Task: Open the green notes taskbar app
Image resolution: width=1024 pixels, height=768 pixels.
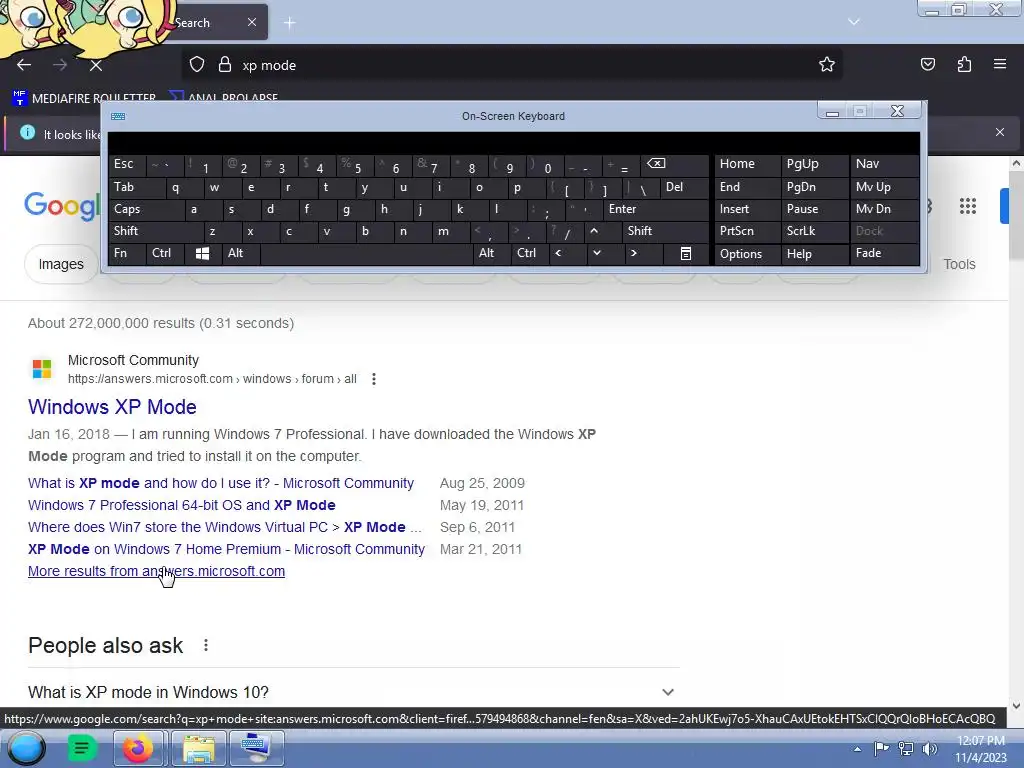Action: pos(81,748)
